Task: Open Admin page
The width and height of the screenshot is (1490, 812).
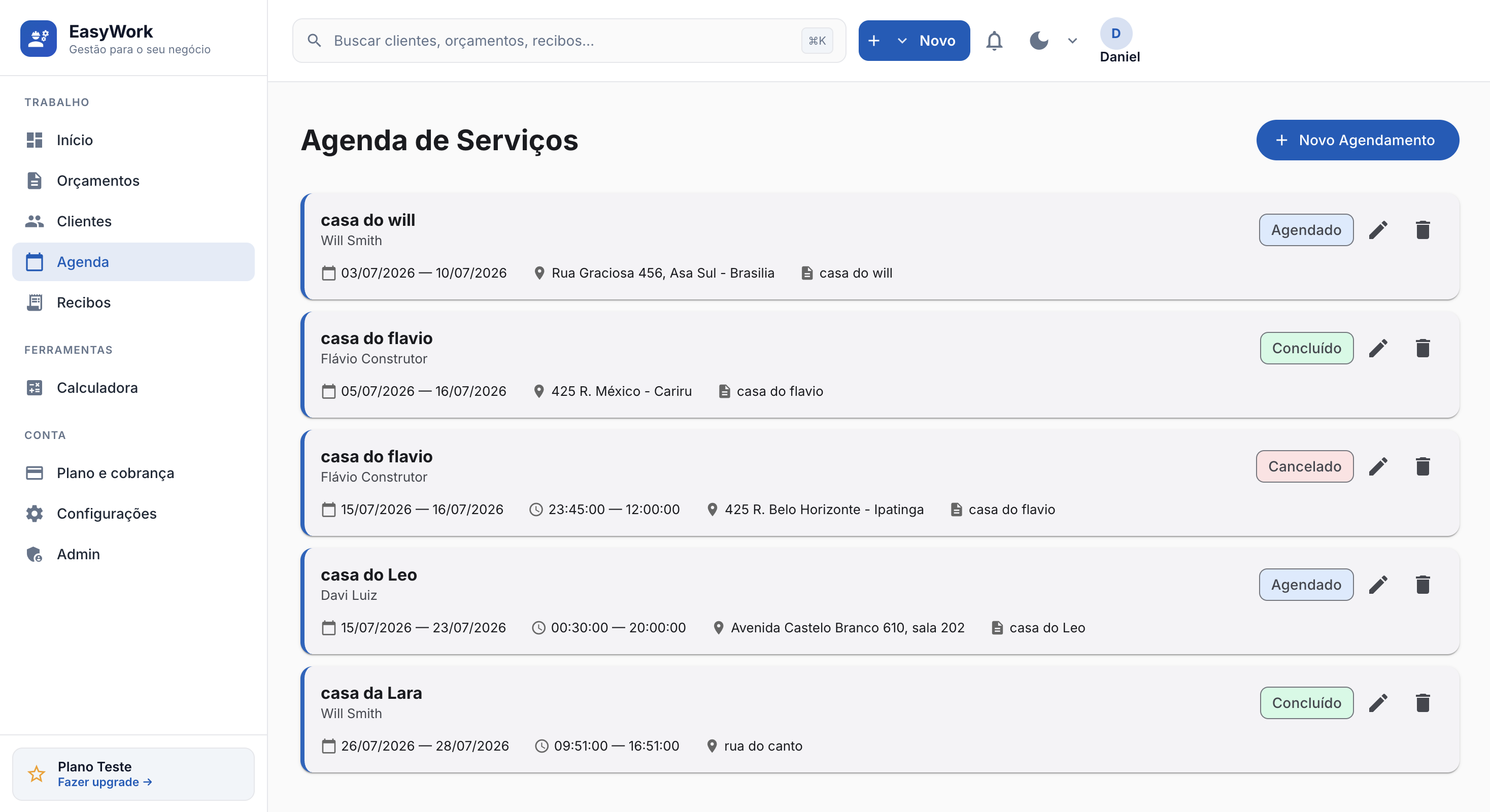Action: coord(133,554)
